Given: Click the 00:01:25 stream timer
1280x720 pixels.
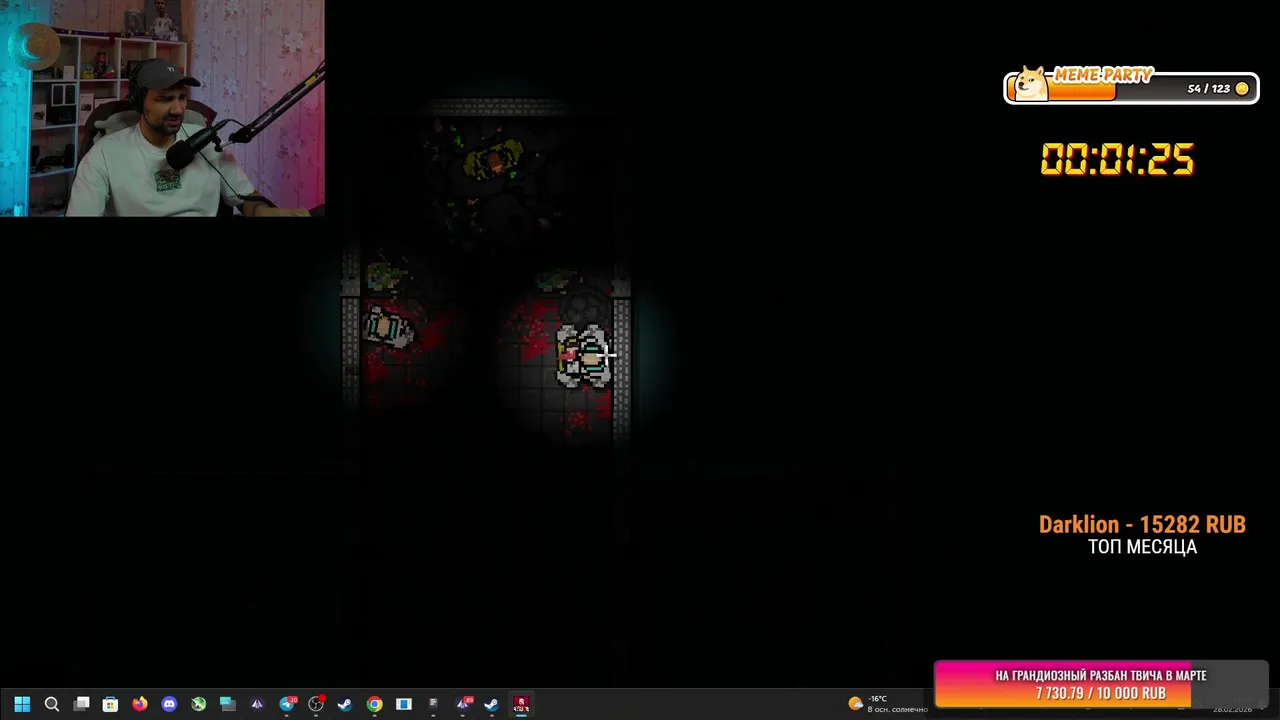Looking at the screenshot, I should [x=1117, y=160].
